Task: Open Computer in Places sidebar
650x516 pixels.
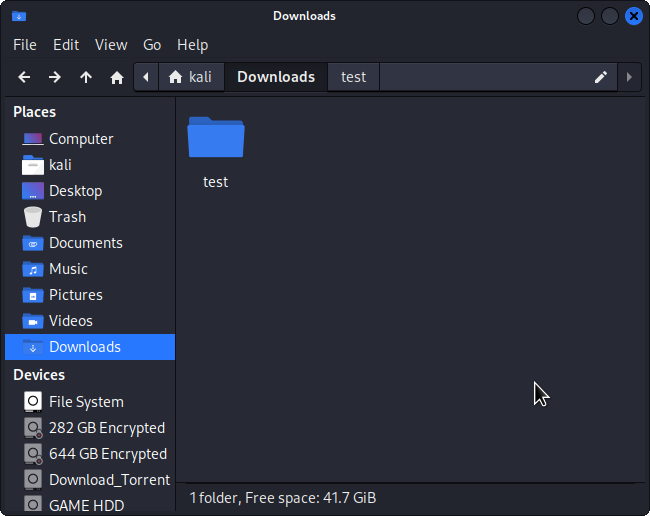Action: [x=90, y=139]
